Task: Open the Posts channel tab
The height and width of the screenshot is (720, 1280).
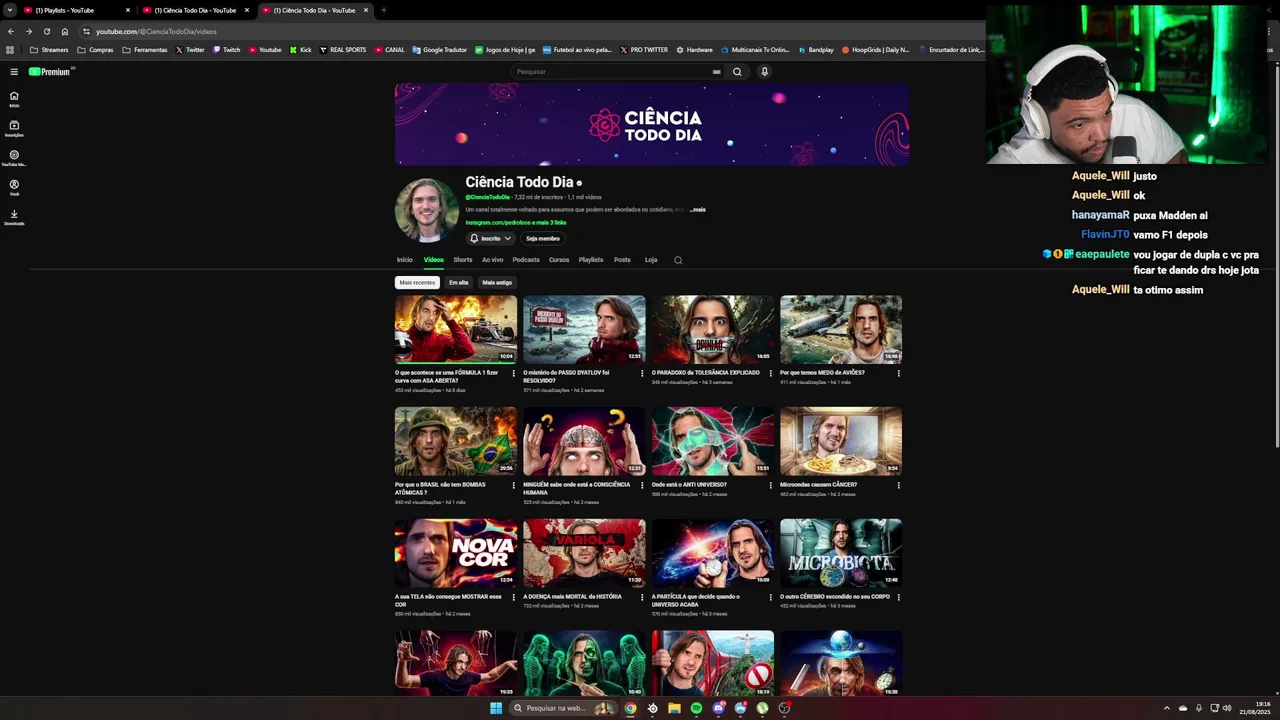Action: (x=622, y=260)
